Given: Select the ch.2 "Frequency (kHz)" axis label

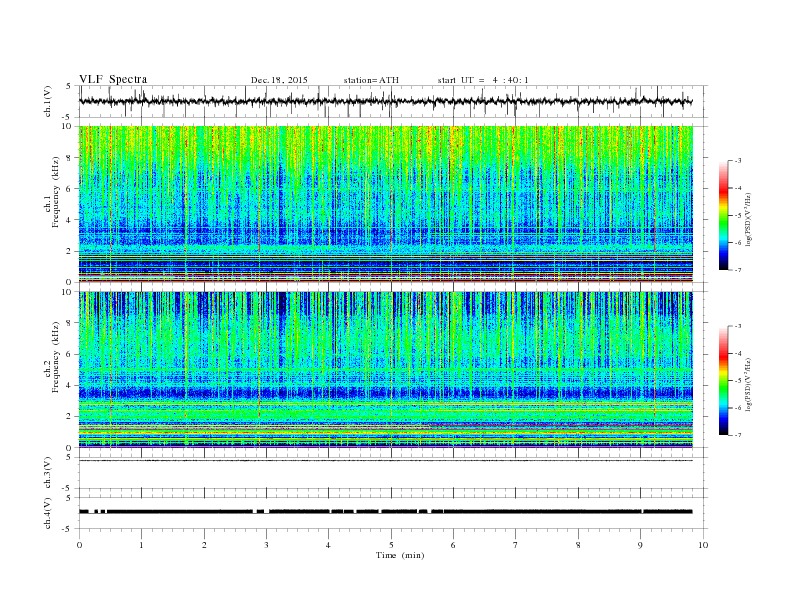Looking at the screenshot, I should [56, 357].
